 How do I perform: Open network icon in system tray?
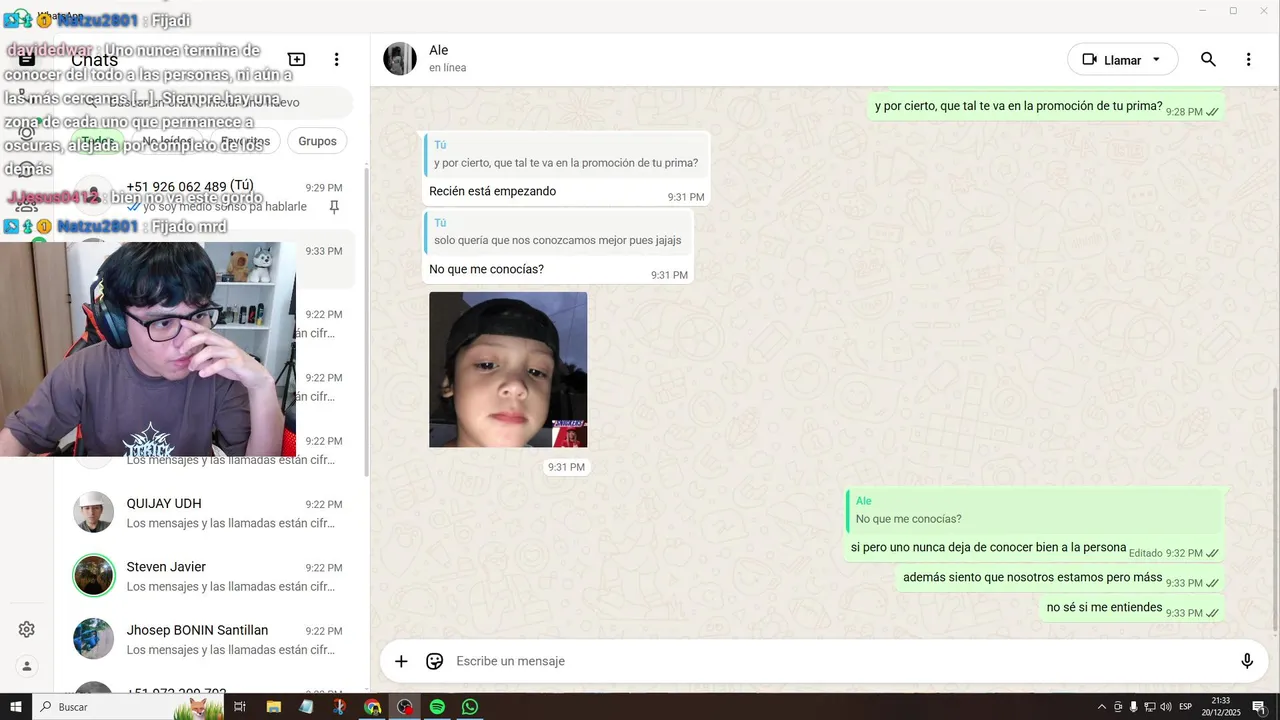(1149, 707)
